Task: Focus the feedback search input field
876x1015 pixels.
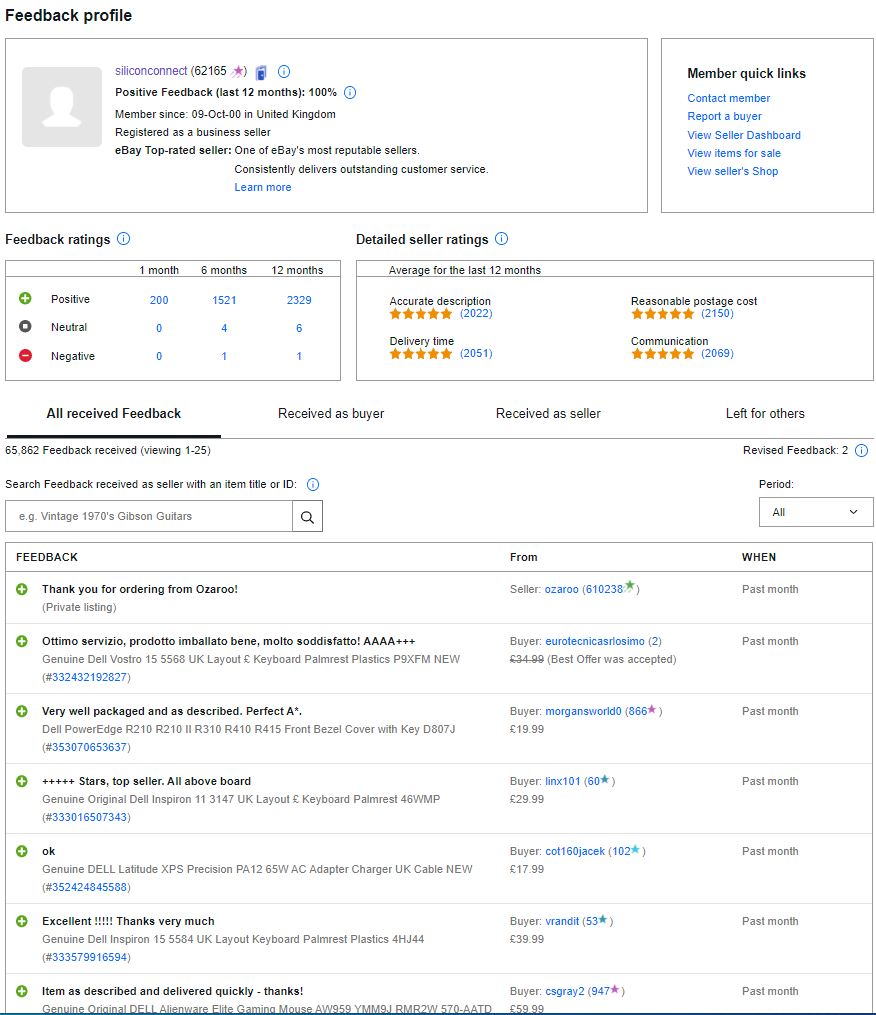Action: click(149, 517)
